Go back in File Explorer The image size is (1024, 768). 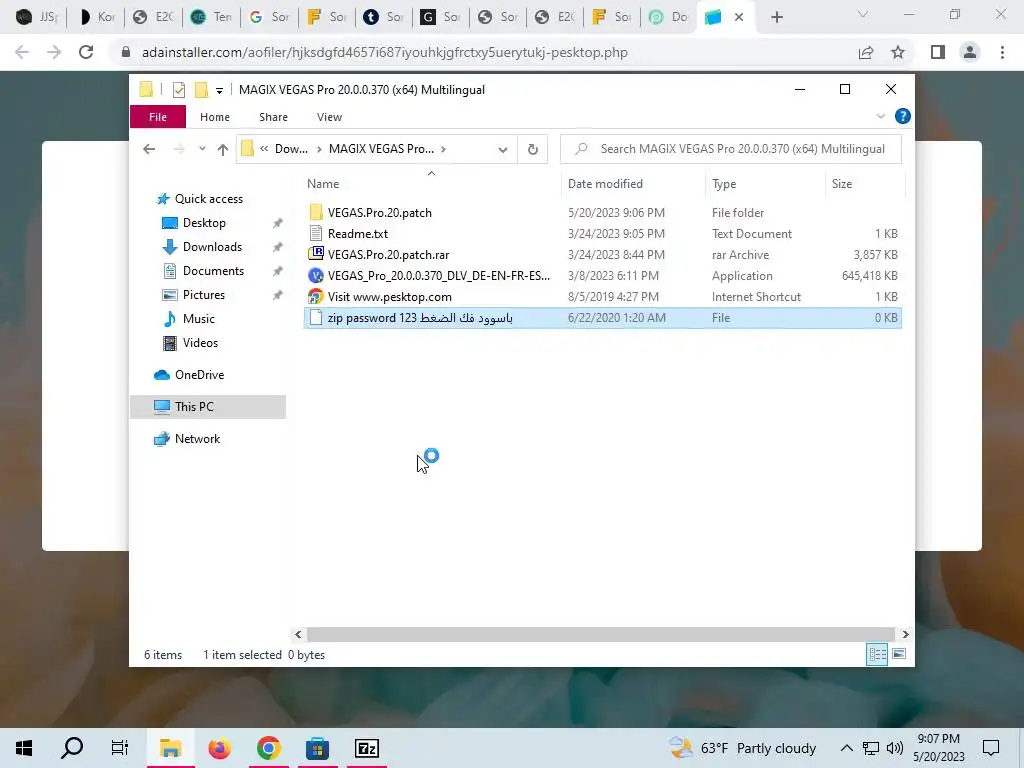pyautogui.click(x=149, y=149)
